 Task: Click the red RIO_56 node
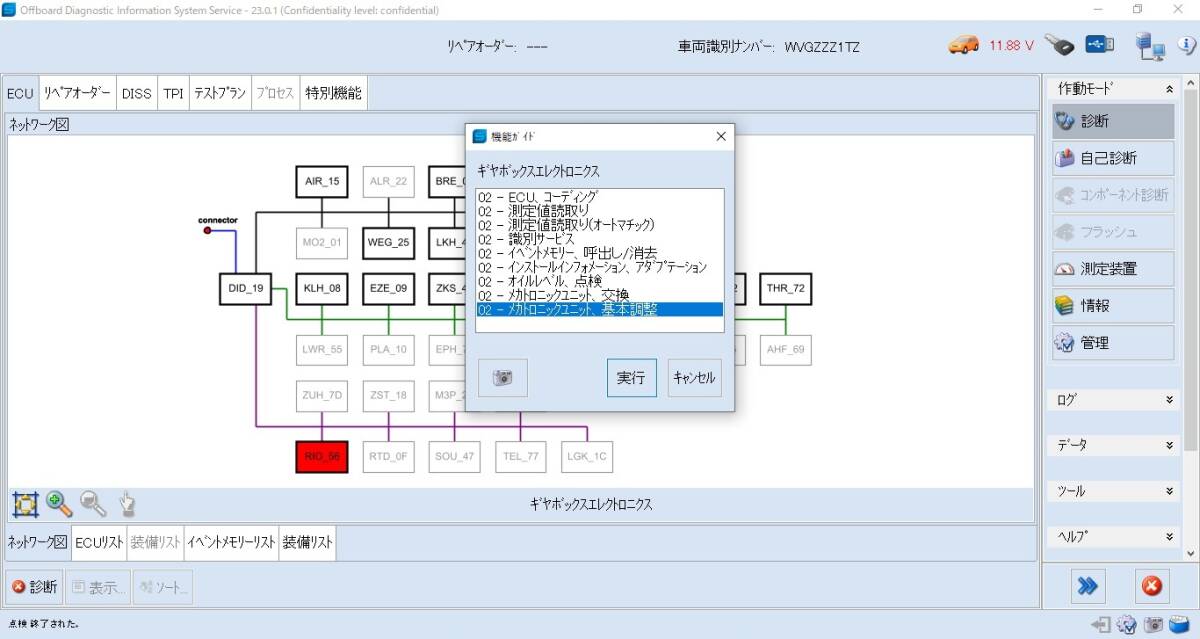[x=322, y=456]
